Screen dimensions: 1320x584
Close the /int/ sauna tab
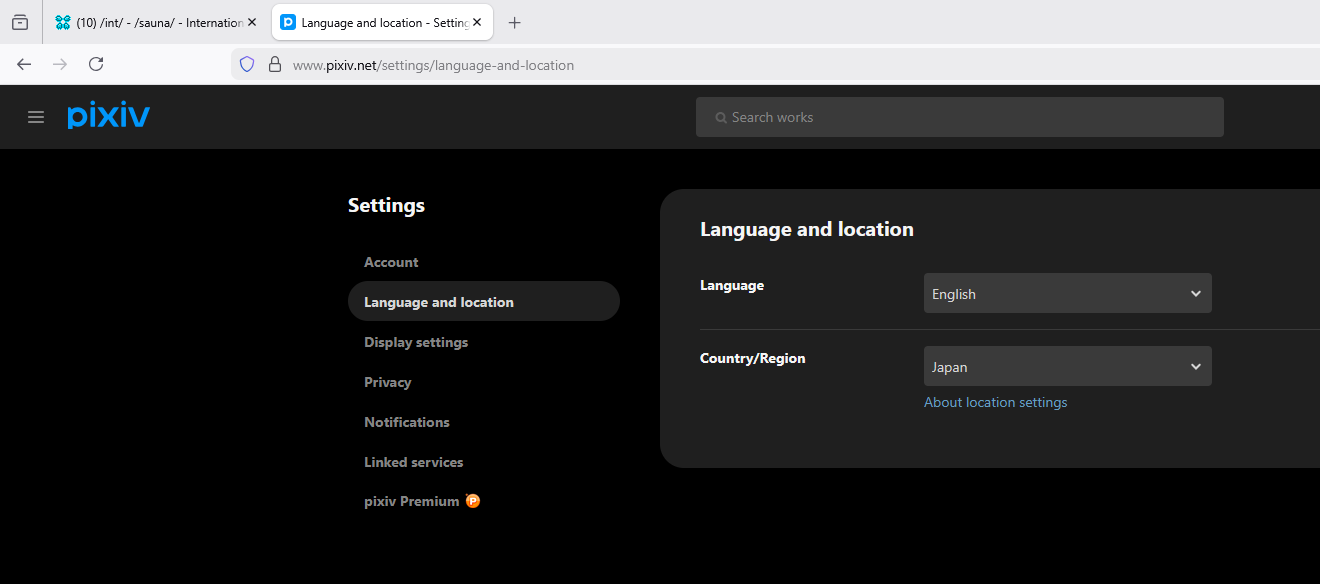[252, 22]
